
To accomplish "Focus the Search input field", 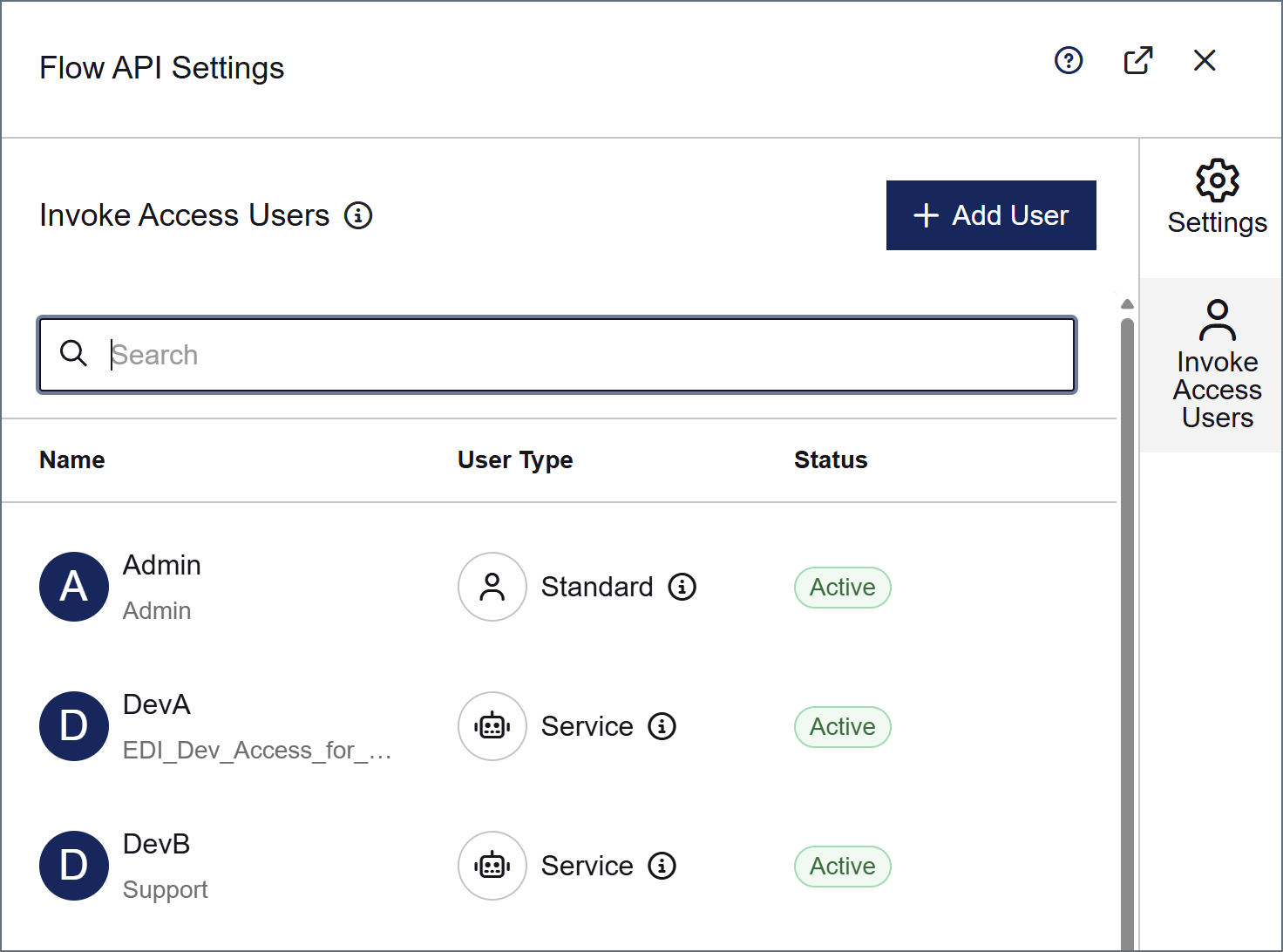I will [558, 355].
